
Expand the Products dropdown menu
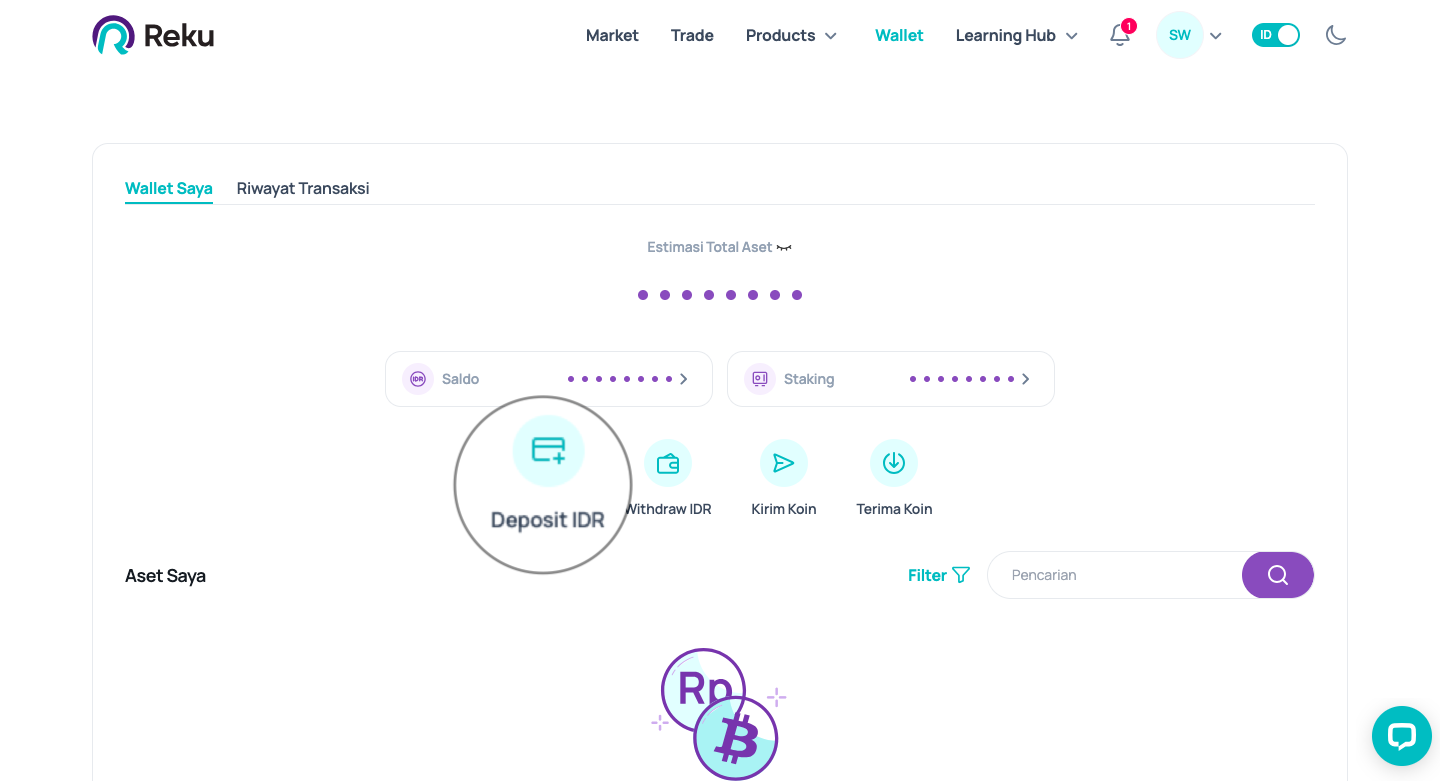point(791,36)
